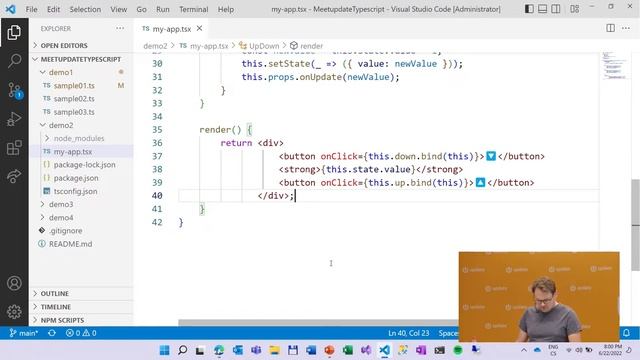This screenshot has width=640, height=360.
Task: Open the Explorer view in activity bar
Action: tap(14, 33)
